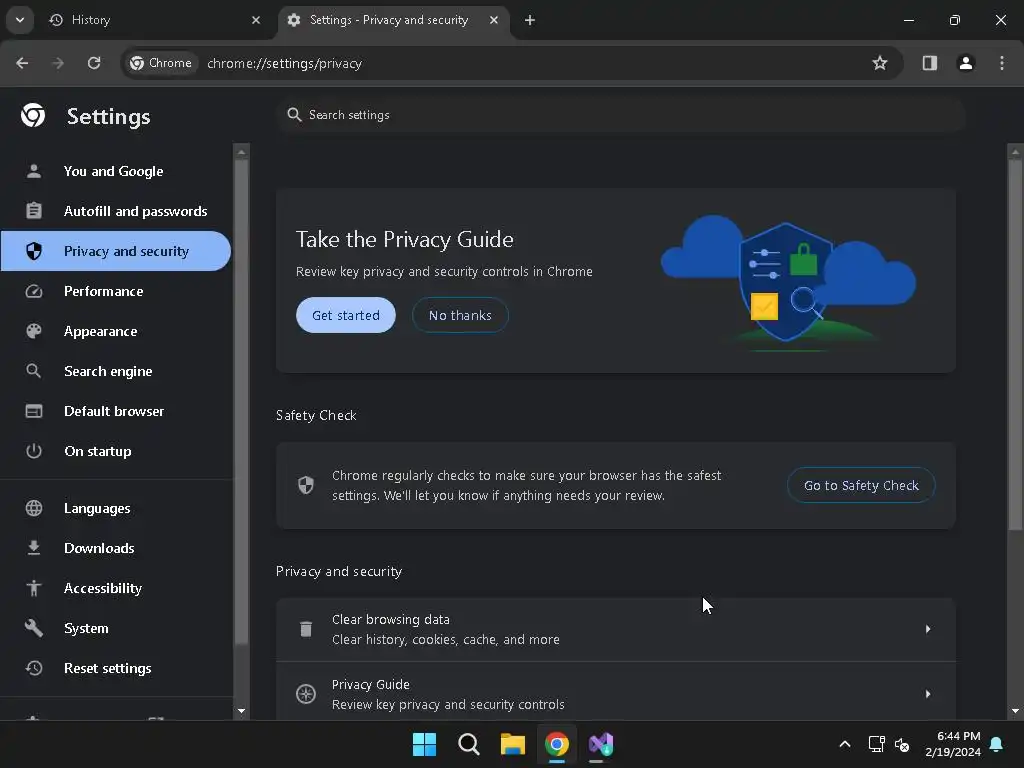
Task: Open Performance settings
Action: pyautogui.click(x=115, y=291)
